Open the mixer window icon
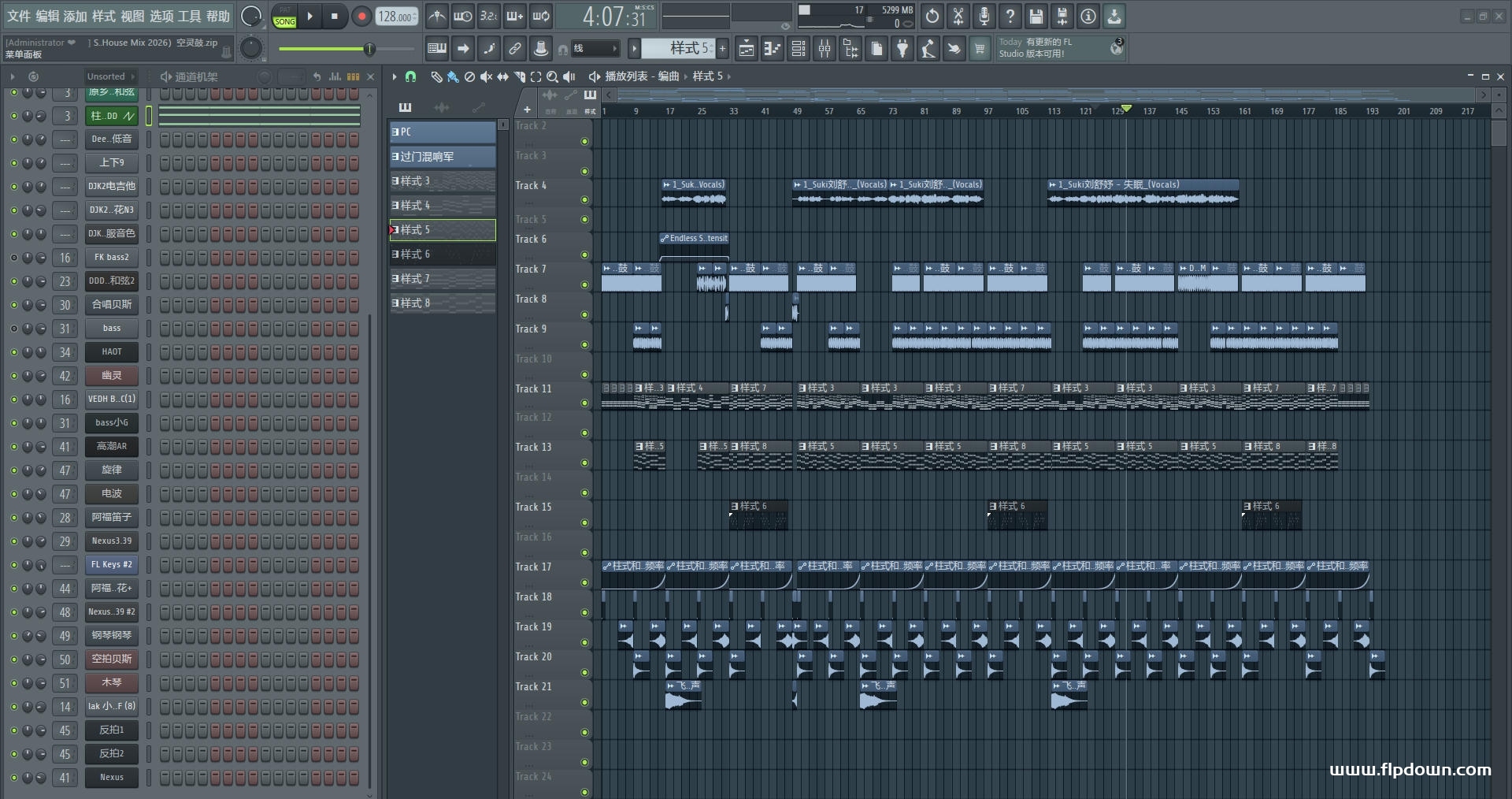 [825, 50]
